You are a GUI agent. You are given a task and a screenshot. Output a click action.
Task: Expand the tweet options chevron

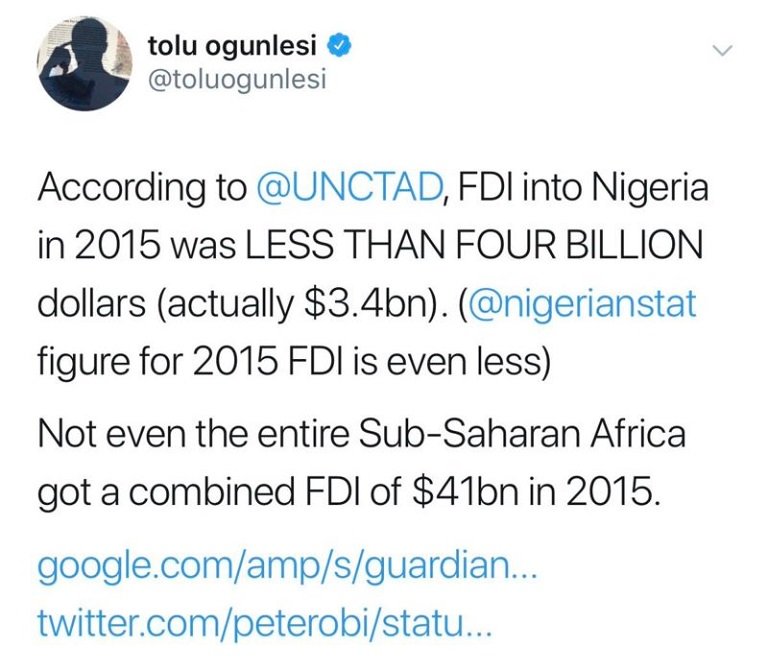tap(721, 50)
